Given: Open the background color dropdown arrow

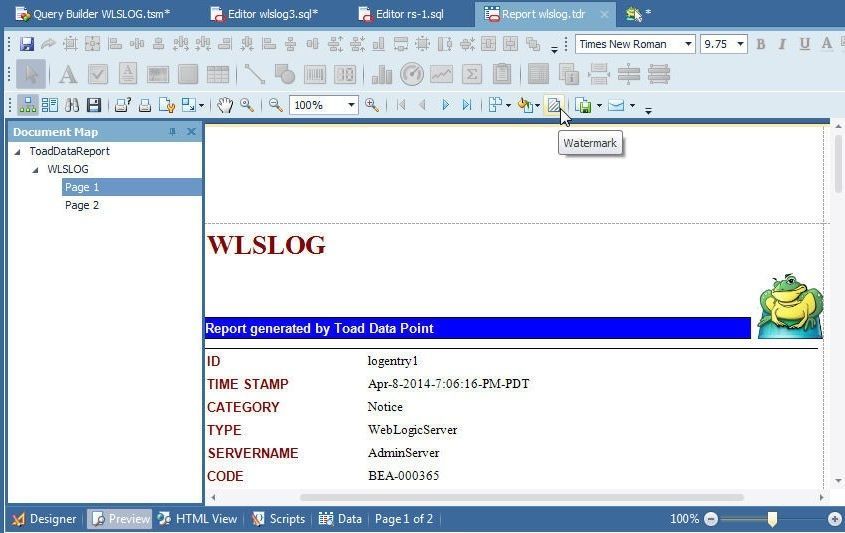Looking at the screenshot, I should point(537,105).
